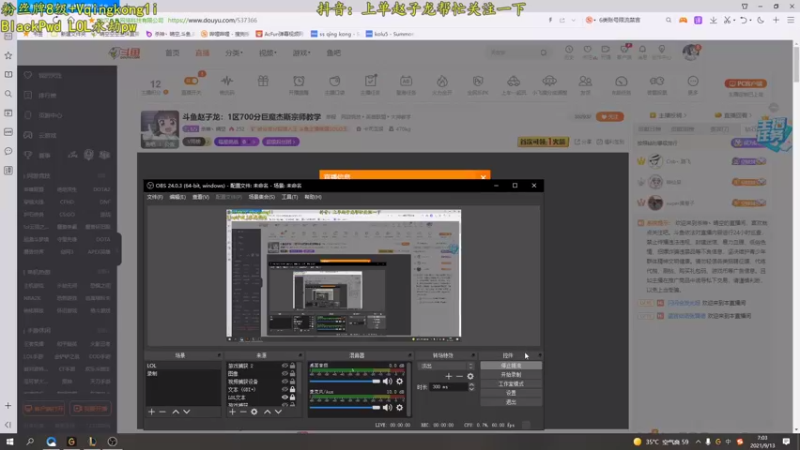This screenshot has width=800, height=450.
Task: Open Windows Start button on taskbar
Action: pyautogui.click(x=9, y=441)
